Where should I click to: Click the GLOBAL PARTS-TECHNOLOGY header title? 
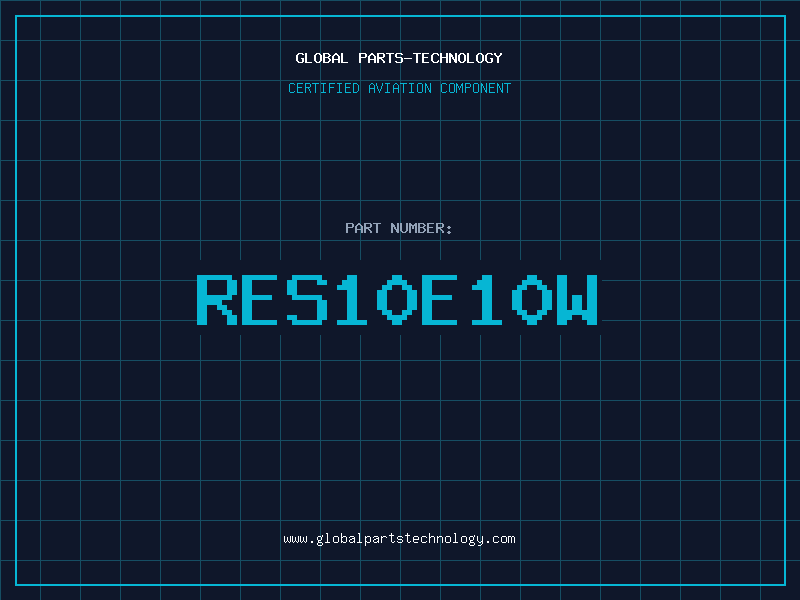[399, 58]
